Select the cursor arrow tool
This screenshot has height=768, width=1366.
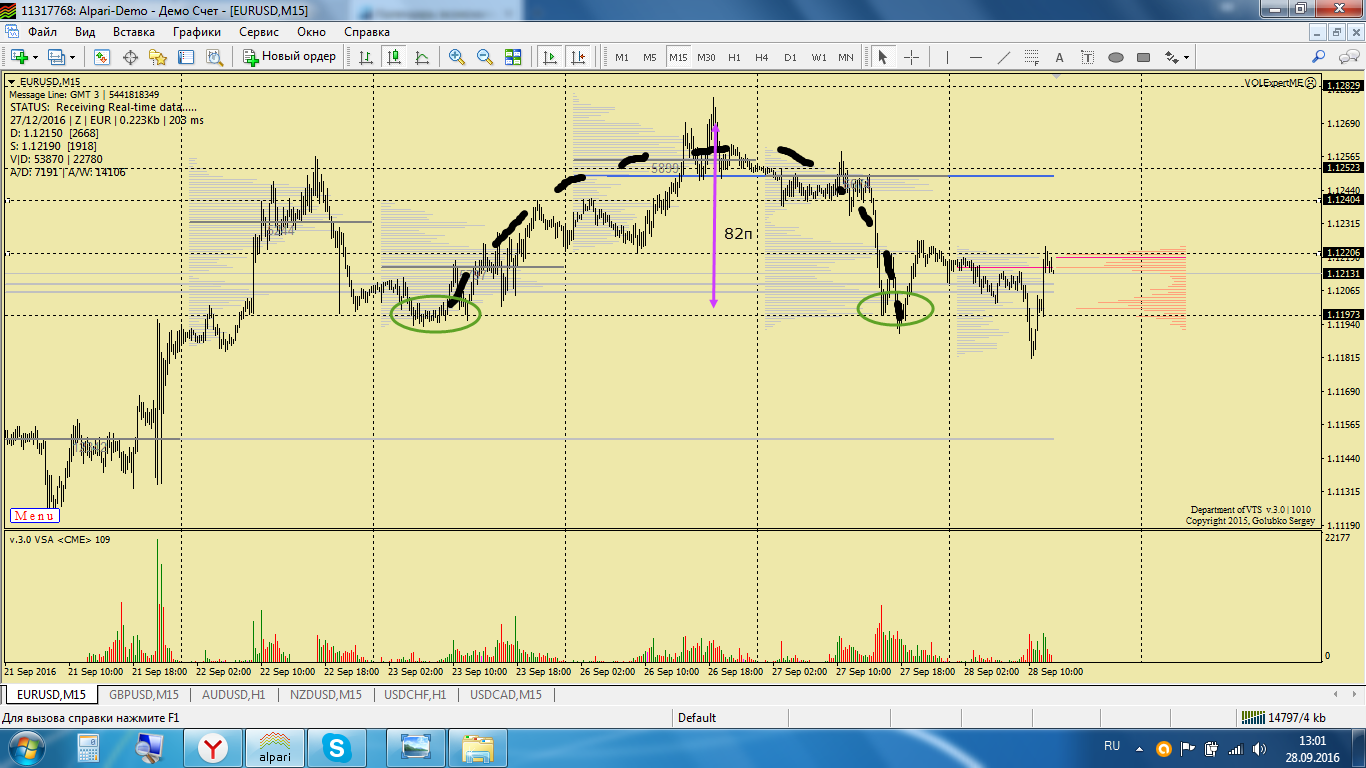click(x=883, y=57)
